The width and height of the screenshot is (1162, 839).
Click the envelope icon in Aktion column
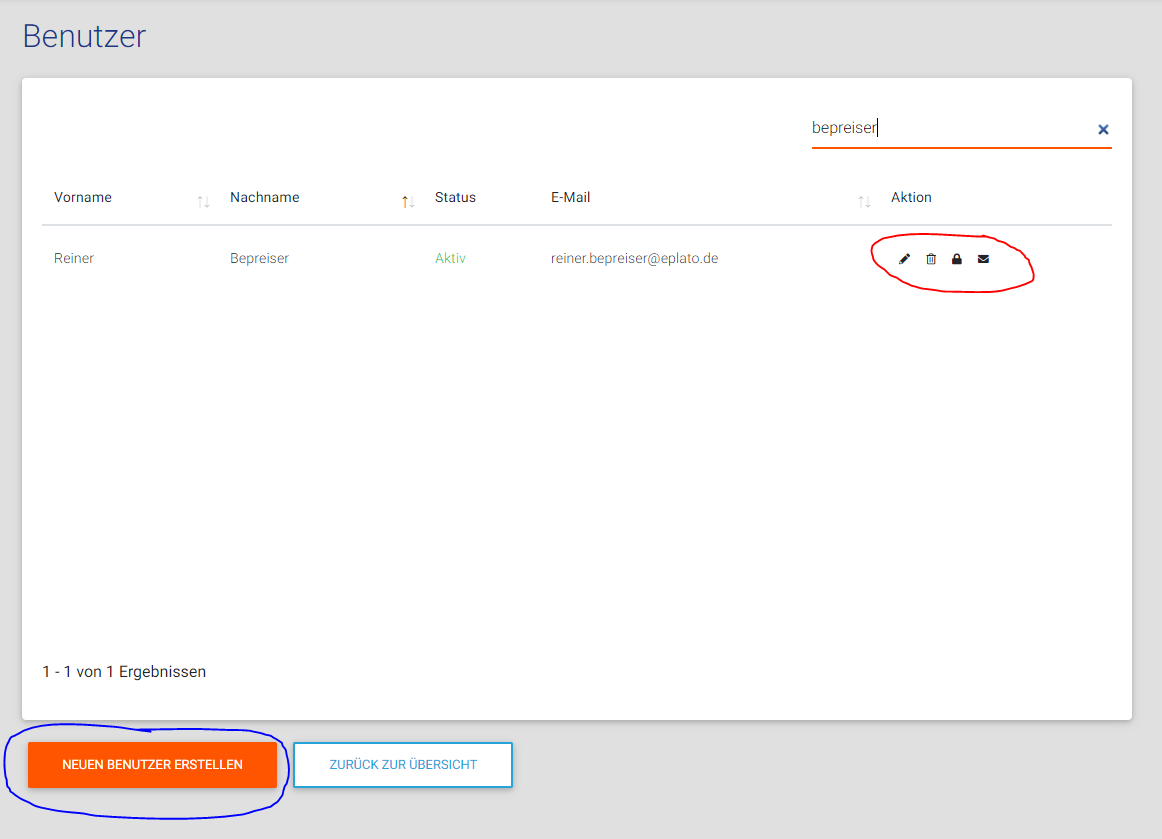point(983,259)
